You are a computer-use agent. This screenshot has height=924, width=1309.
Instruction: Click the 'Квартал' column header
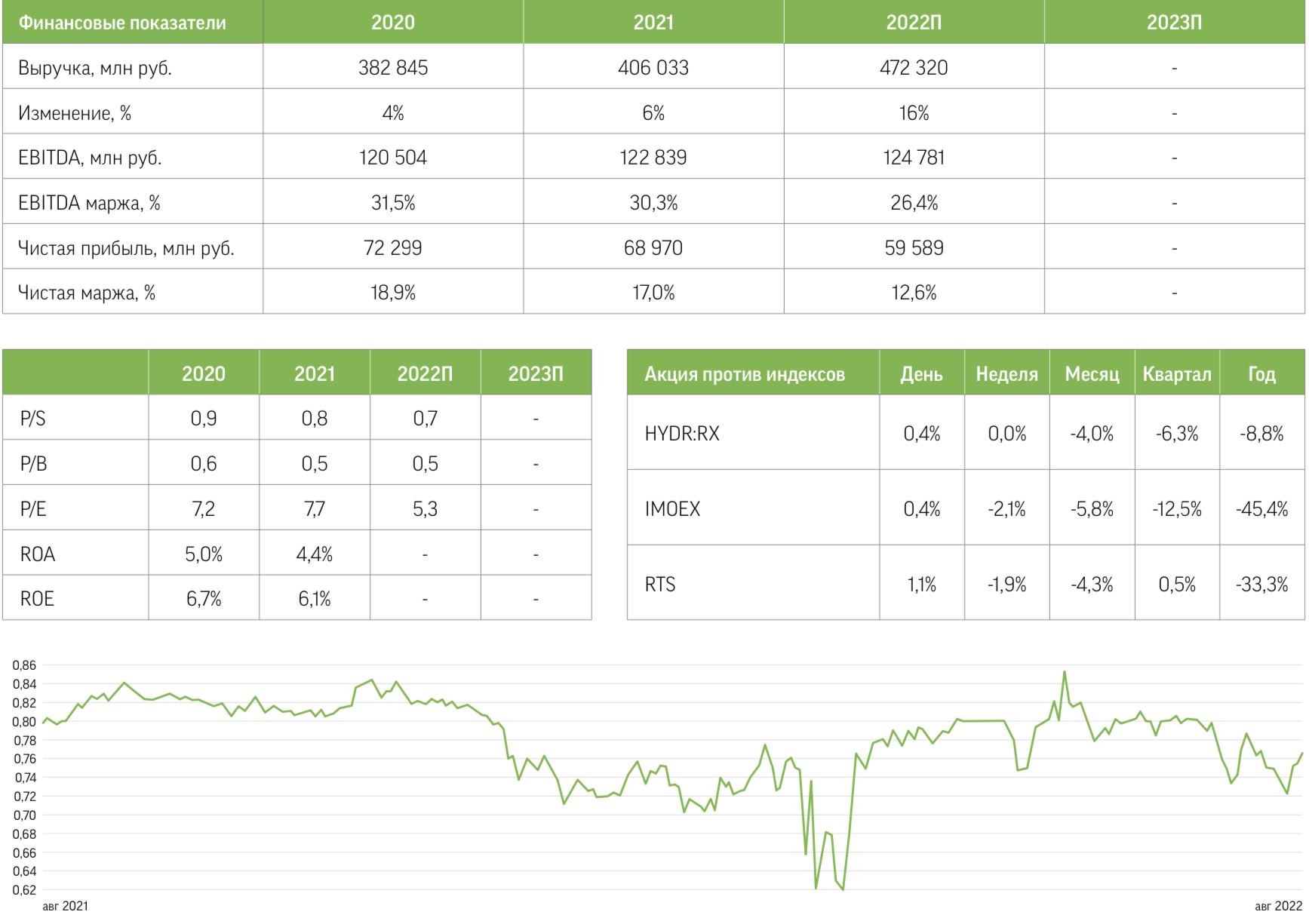1177,374
